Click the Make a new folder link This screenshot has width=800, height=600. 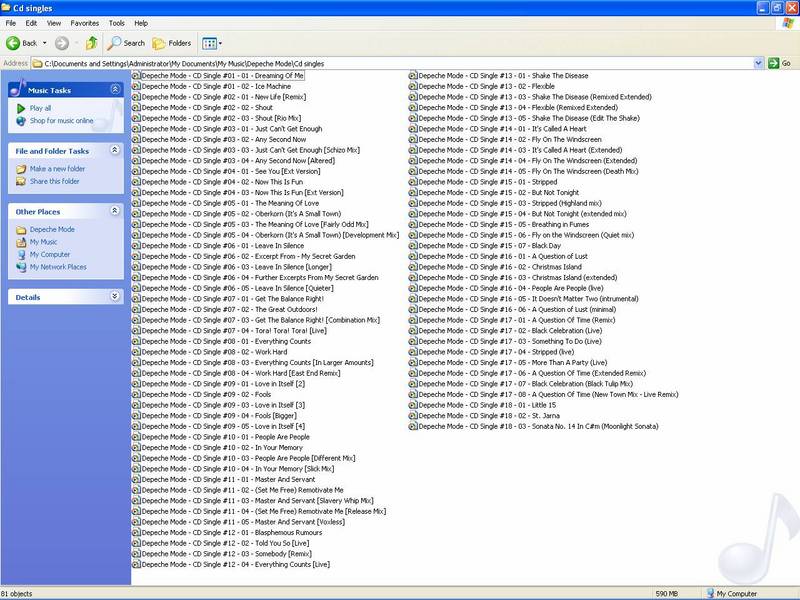tap(57, 169)
